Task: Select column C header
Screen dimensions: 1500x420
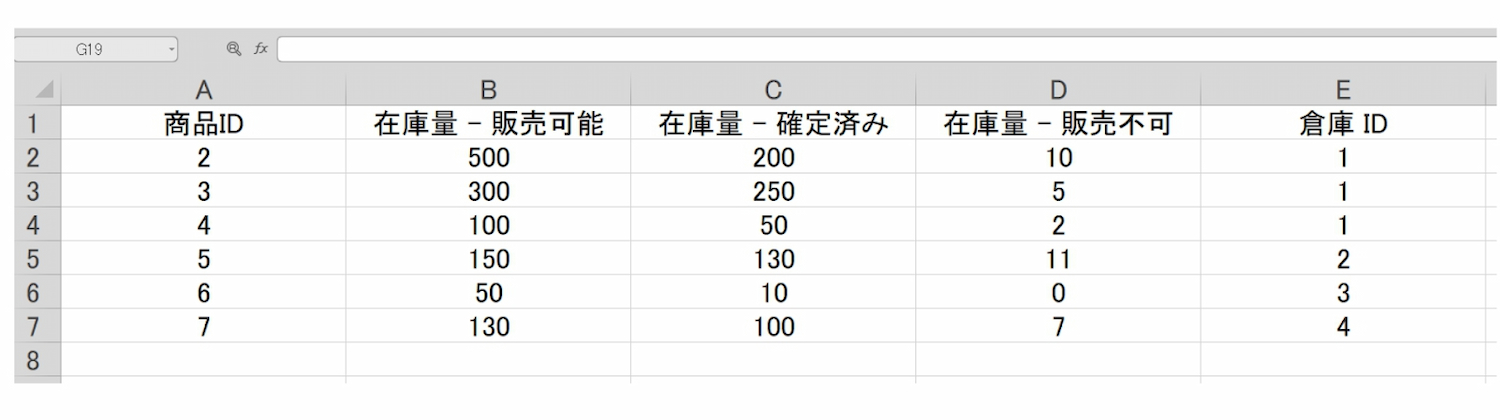Action: pyautogui.click(x=773, y=91)
